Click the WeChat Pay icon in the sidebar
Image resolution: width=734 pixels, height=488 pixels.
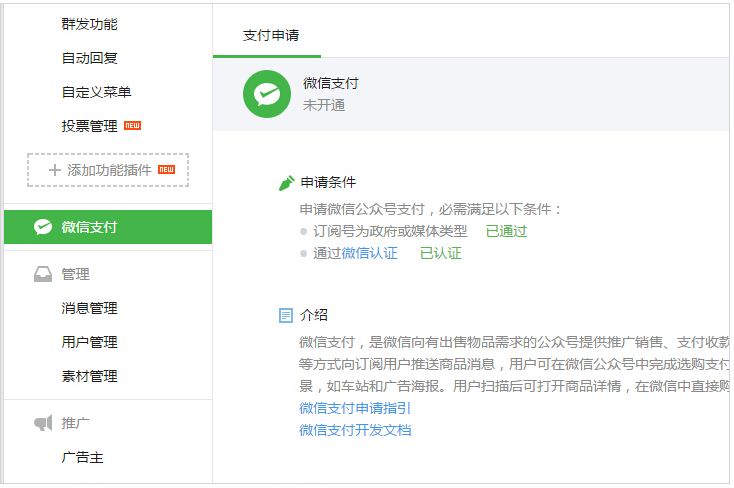point(43,227)
